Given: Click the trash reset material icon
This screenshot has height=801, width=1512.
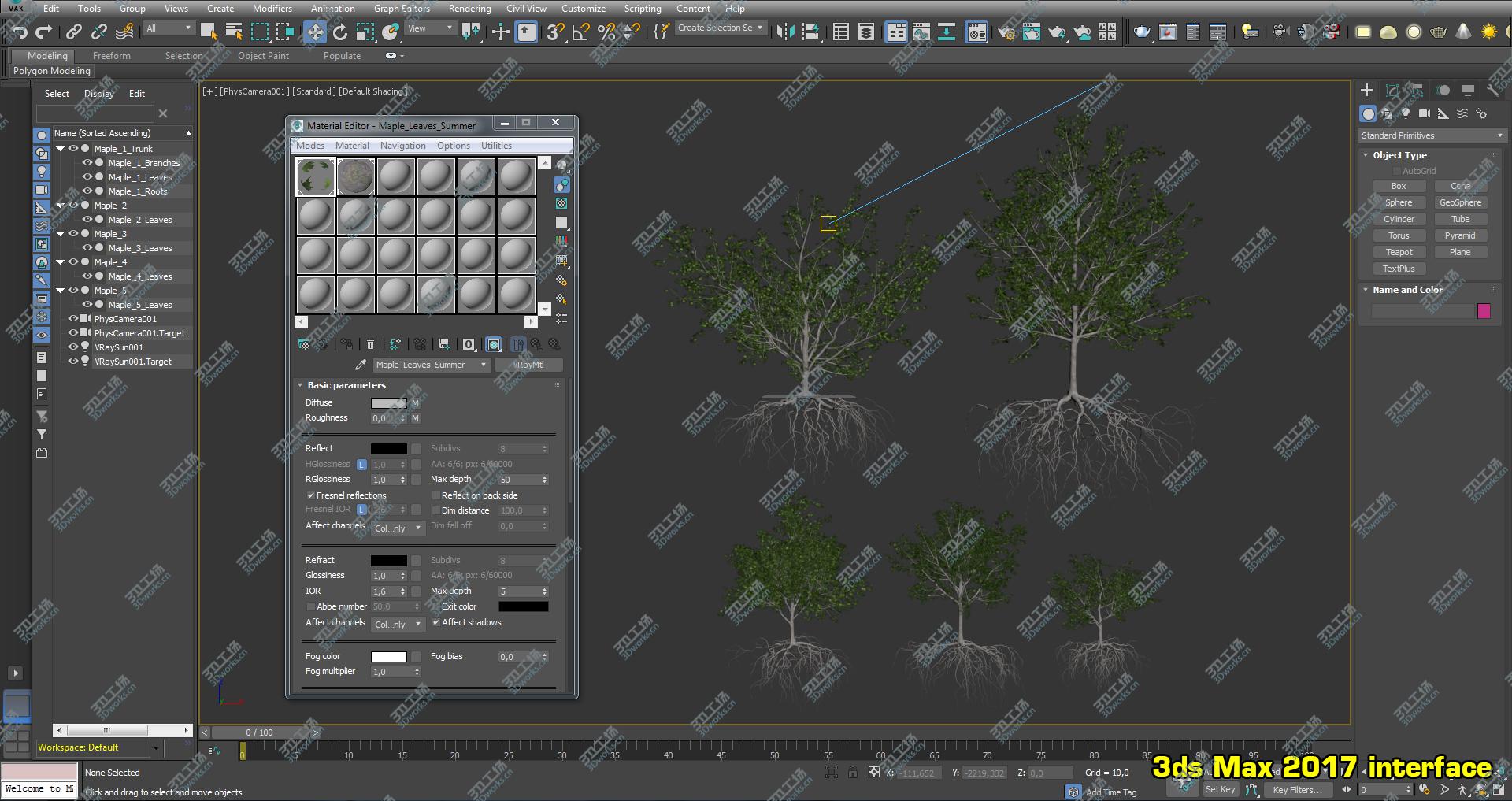Looking at the screenshot, I should pyautogui.click(x=370, y=344).
